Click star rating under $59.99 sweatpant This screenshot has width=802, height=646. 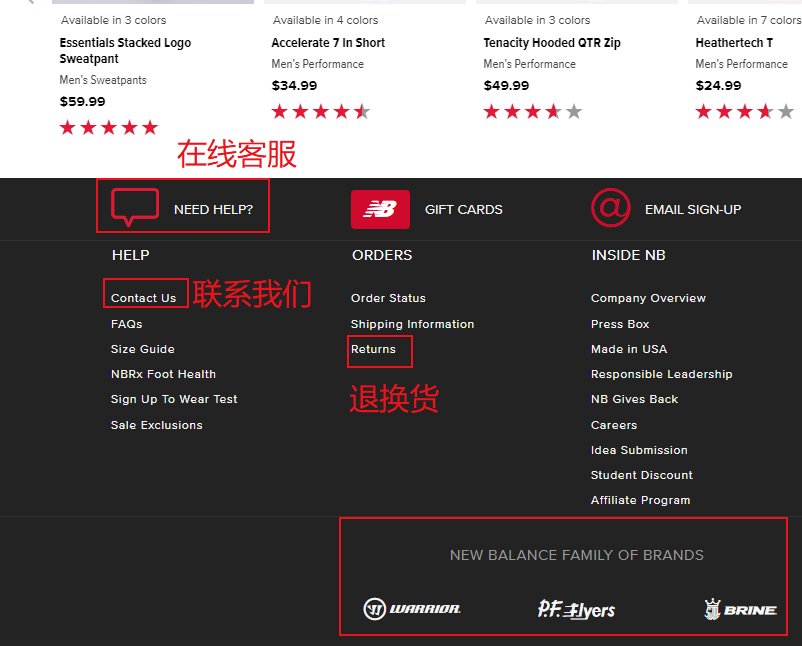pyautogui.click(x=109, y=127)
